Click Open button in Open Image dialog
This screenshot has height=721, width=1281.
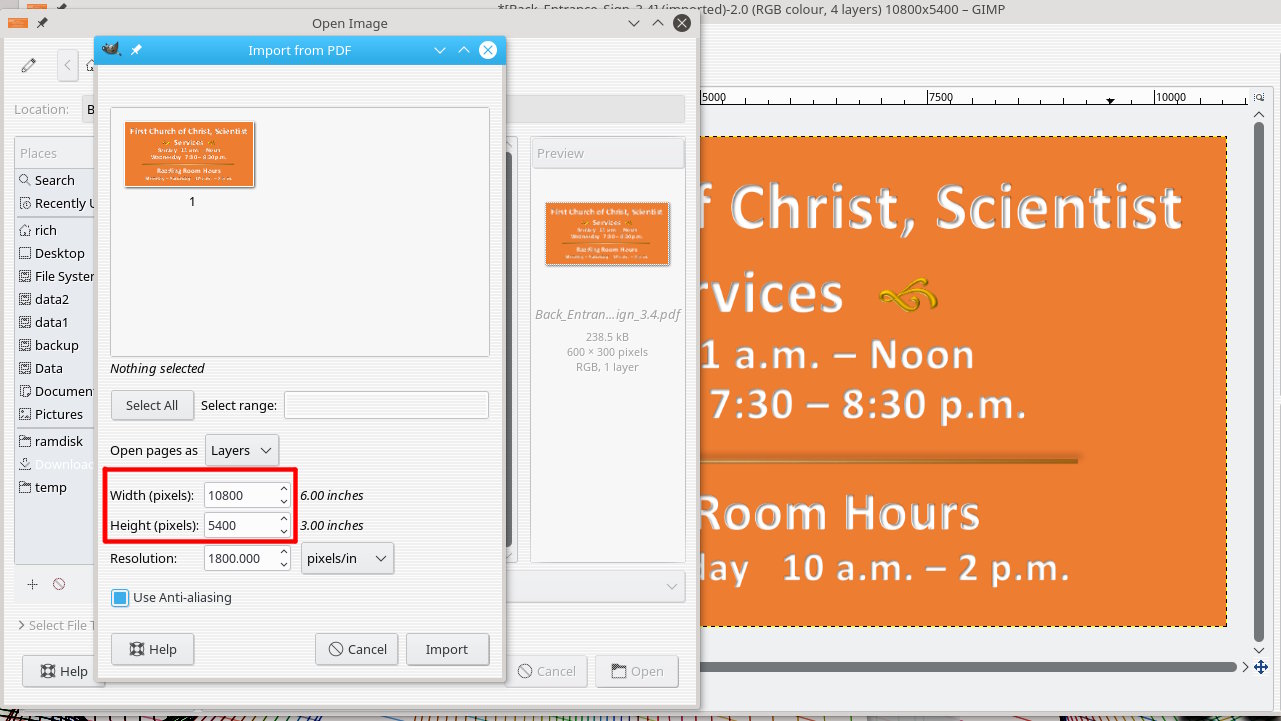(x=636, y=671)
